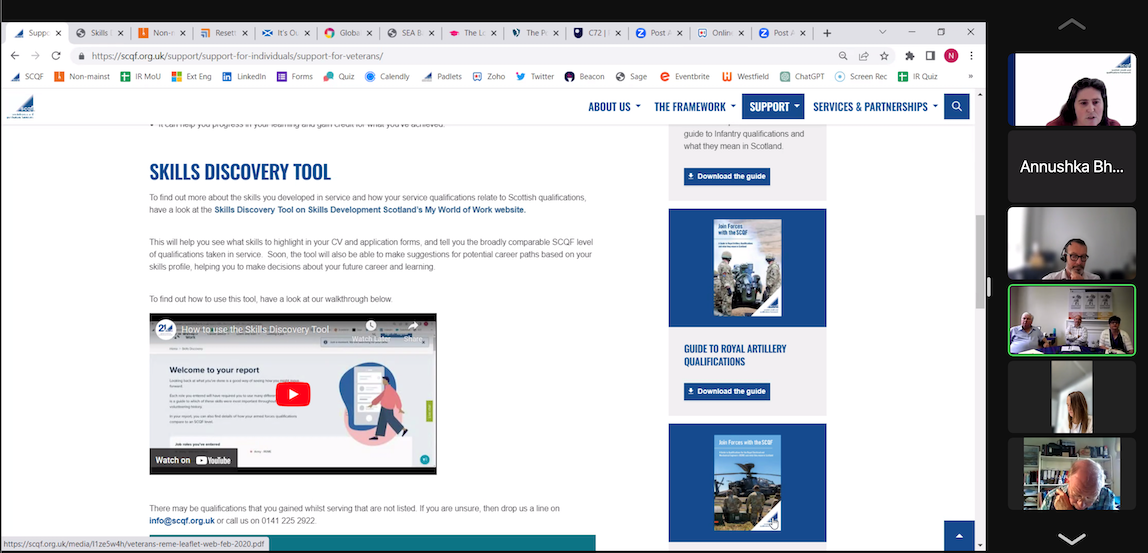Open the REME leaflet cover image
This screenshot has width=1148, height=553.
coord(748,483)
